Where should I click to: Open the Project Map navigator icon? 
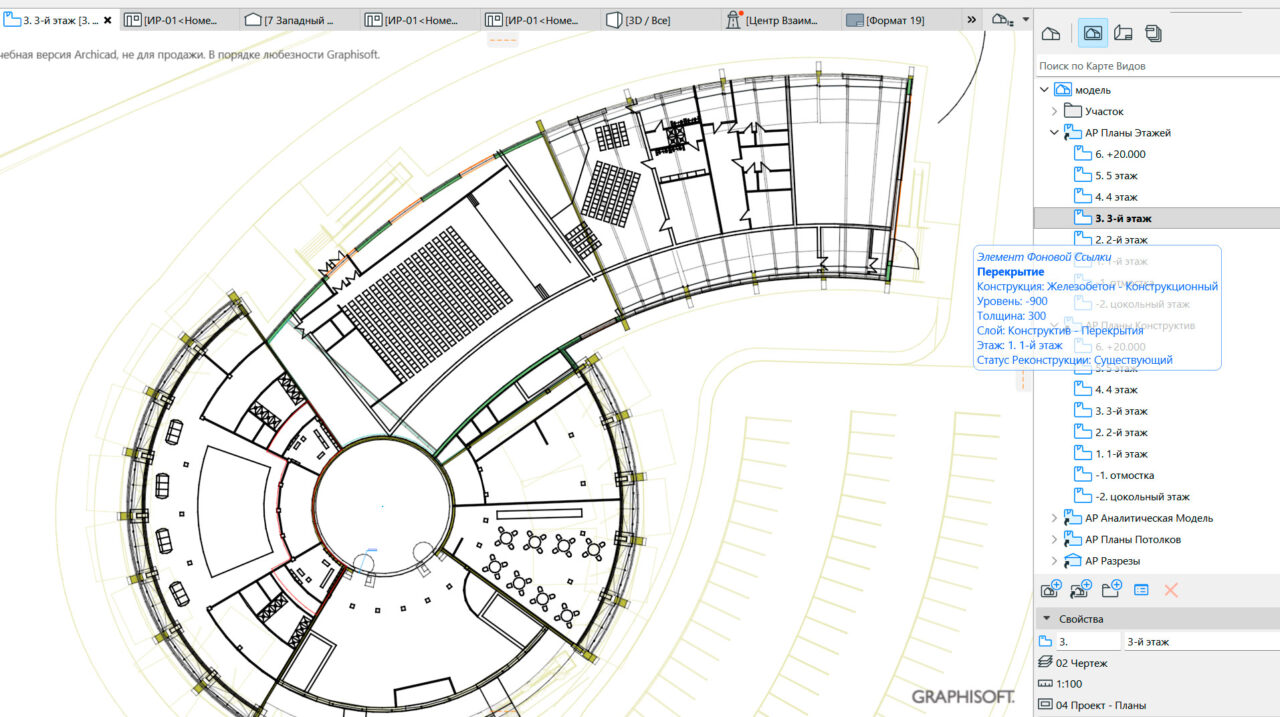click(1050, 34)
